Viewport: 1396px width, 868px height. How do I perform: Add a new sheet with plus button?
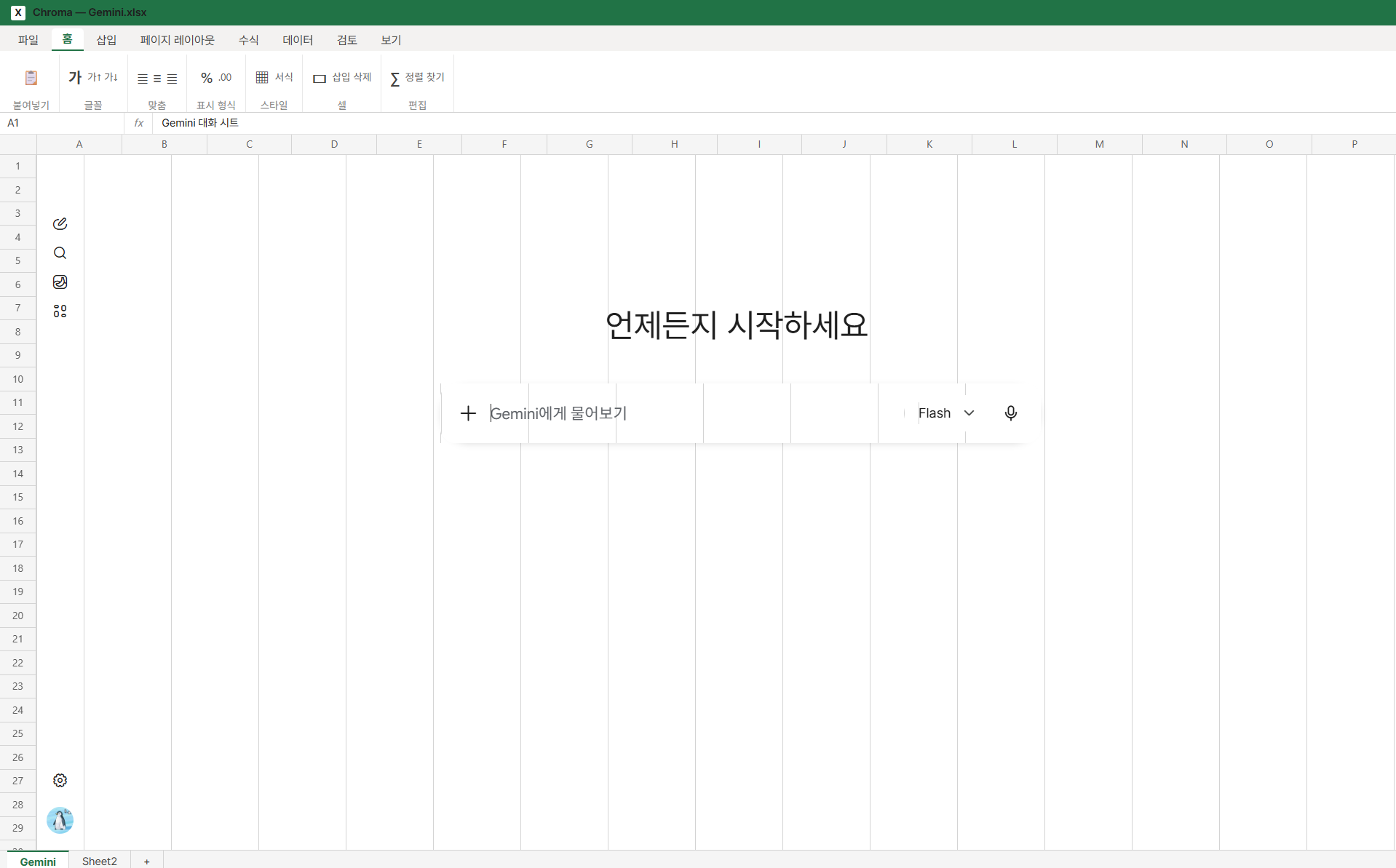pyautogui.click(x=147, y=861)
